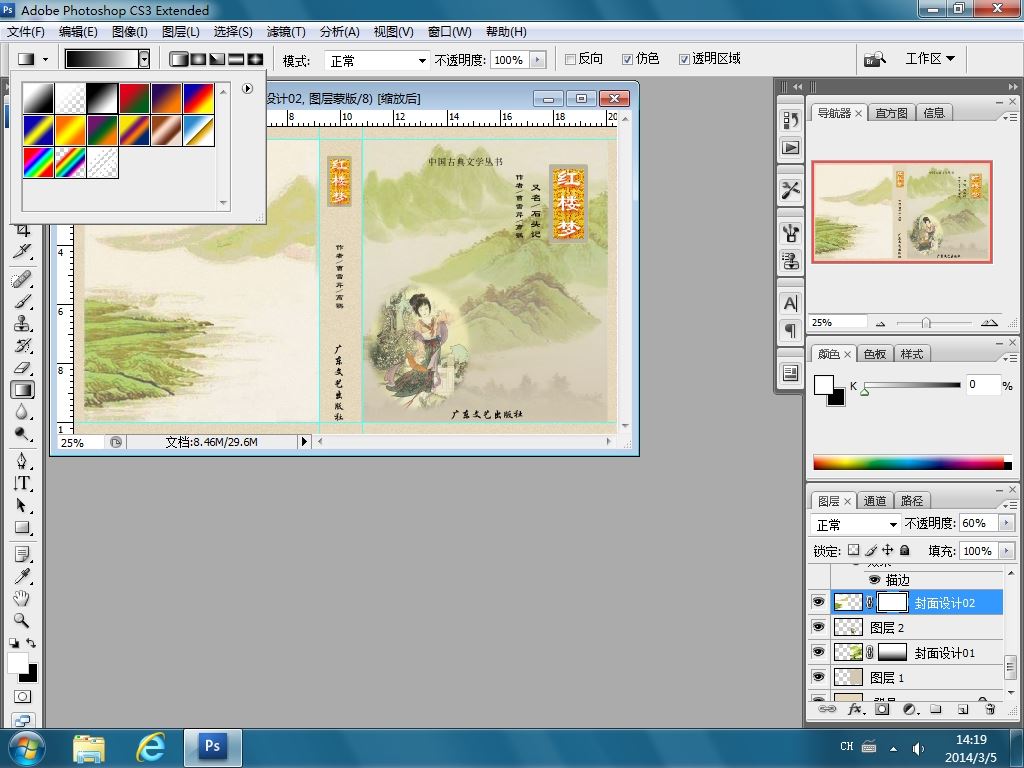Screen dimensions: 1024x768
Task: Toggle lock transparent pixels
Action: [854, 551]
